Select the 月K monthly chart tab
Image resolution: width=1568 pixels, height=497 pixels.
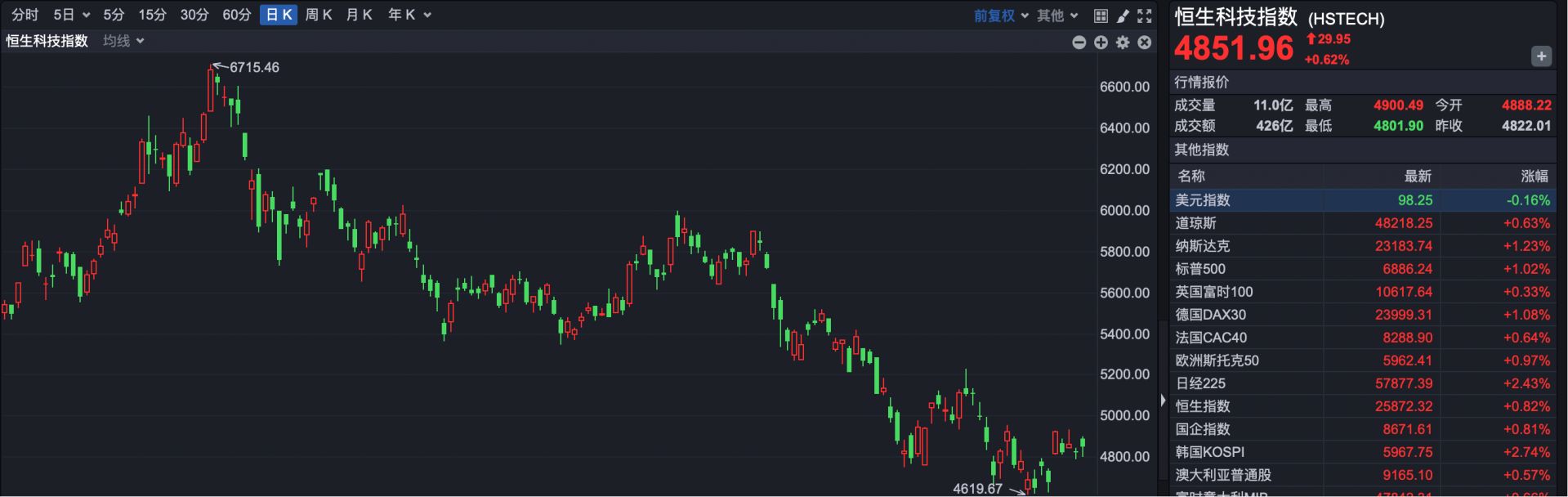pos(359,15)
